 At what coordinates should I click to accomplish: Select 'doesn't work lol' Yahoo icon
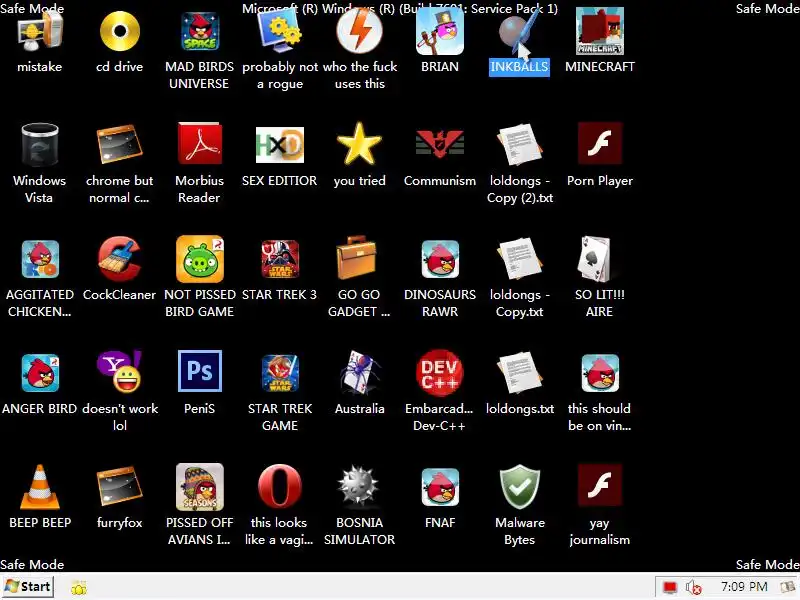coord(119,371)
